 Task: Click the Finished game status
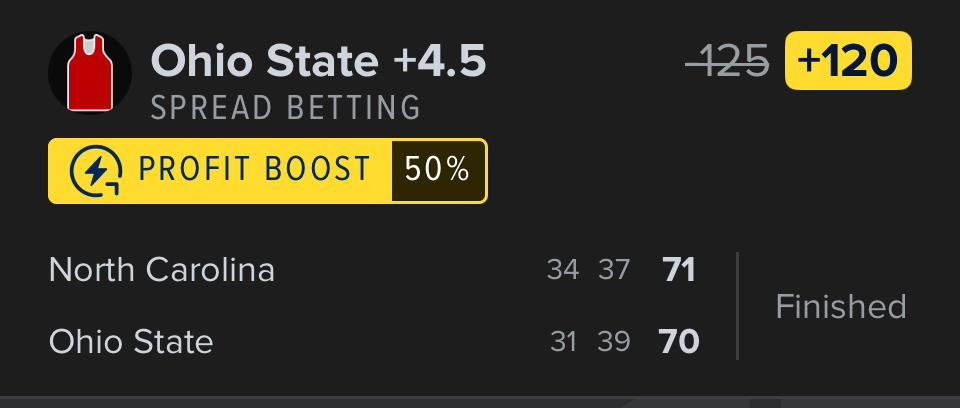(841, 306)
